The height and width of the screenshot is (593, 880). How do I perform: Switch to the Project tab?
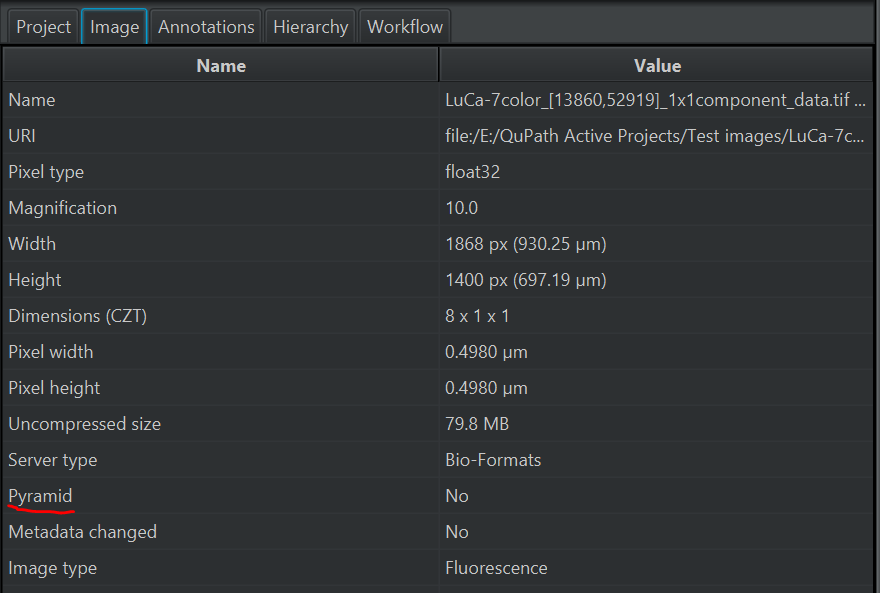click(42, 26)
